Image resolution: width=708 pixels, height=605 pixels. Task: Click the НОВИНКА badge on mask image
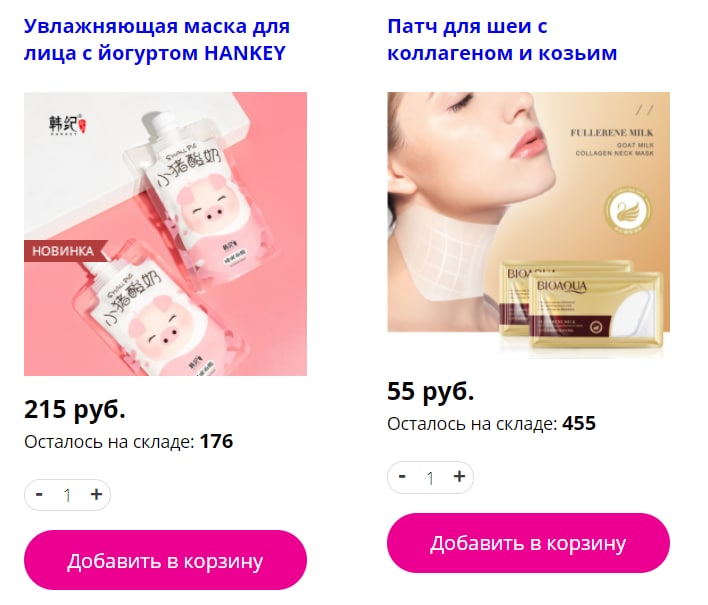point(65,251)
